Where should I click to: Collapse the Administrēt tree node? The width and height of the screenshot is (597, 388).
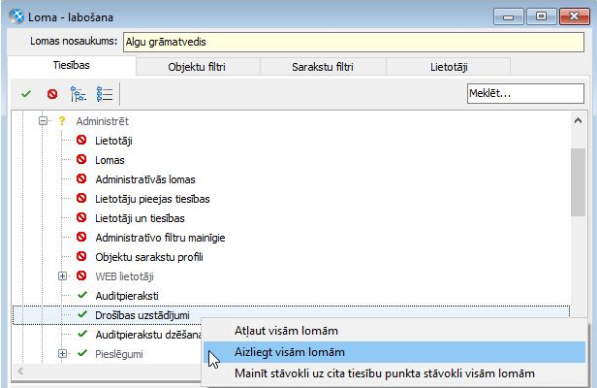click(x=43, y=121)
